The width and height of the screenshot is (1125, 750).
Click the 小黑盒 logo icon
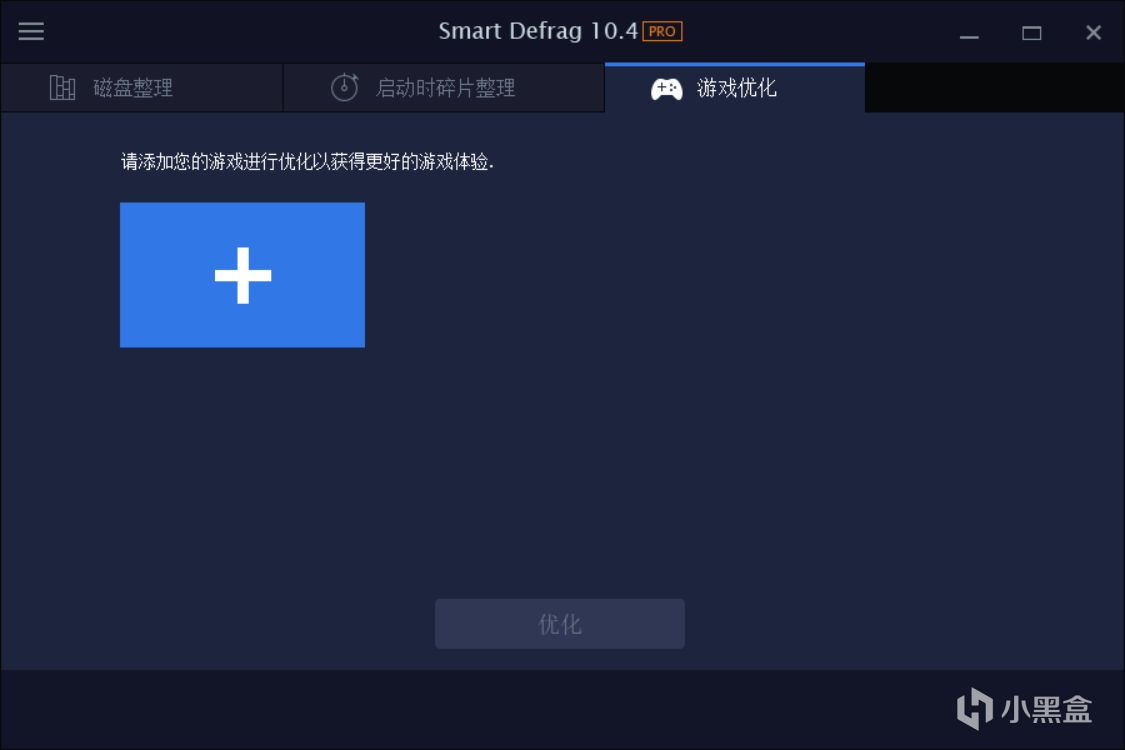point(975,708)
